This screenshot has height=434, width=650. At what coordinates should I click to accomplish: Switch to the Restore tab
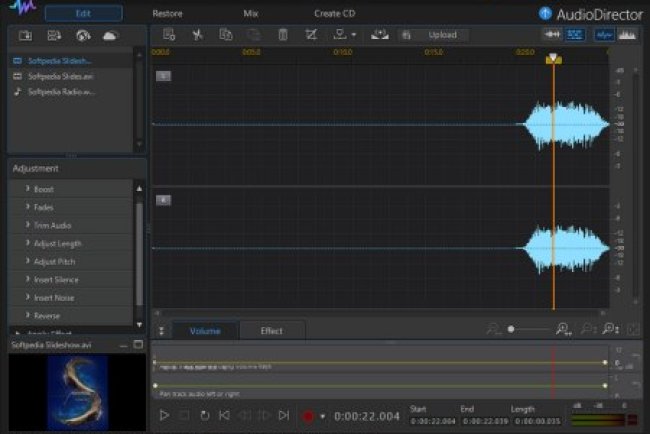[167, 14]
